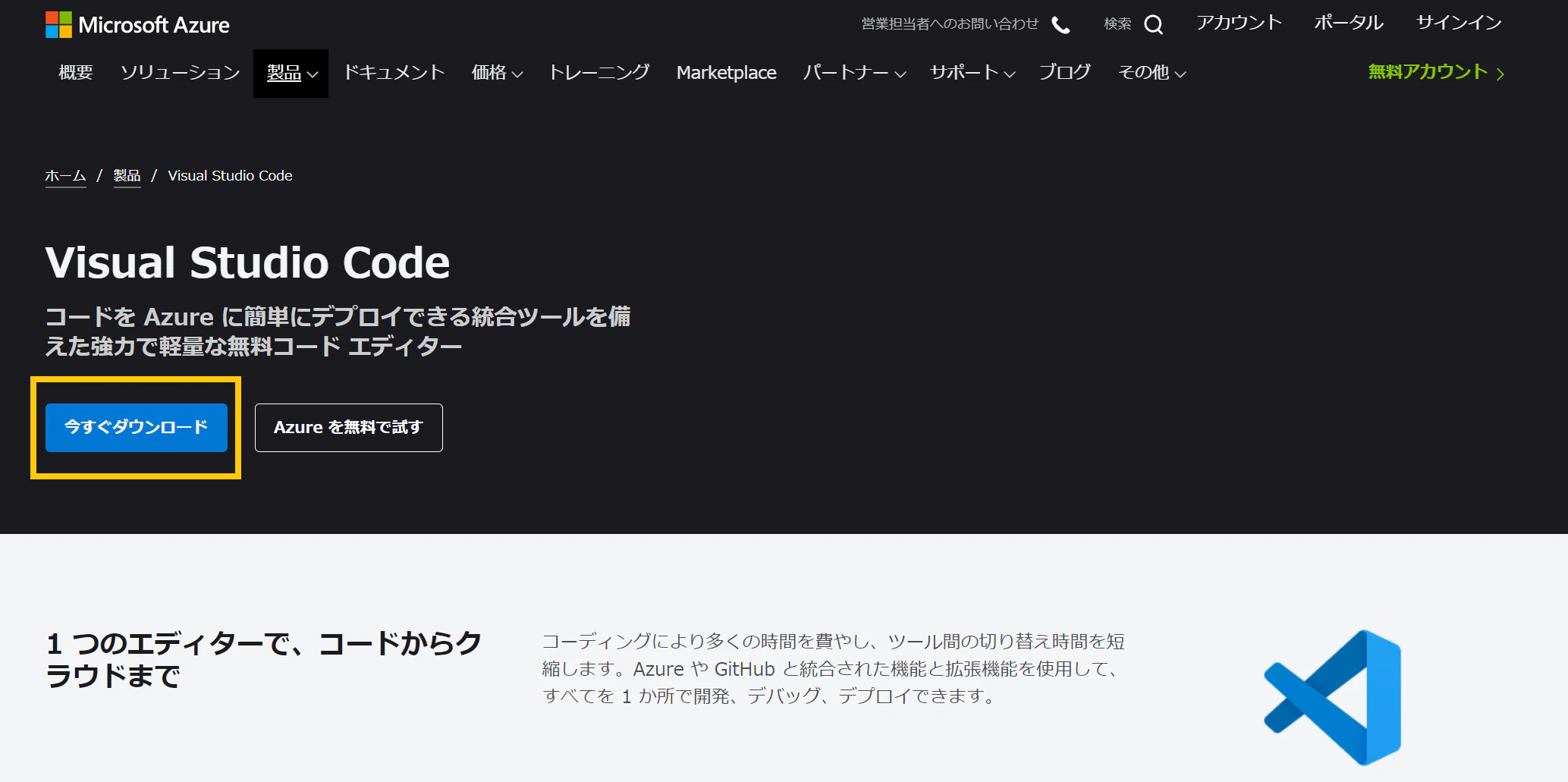This screenshot has height=782, width=1568.
Task: Open the トレーニング nav item
Action: (599, 72)
